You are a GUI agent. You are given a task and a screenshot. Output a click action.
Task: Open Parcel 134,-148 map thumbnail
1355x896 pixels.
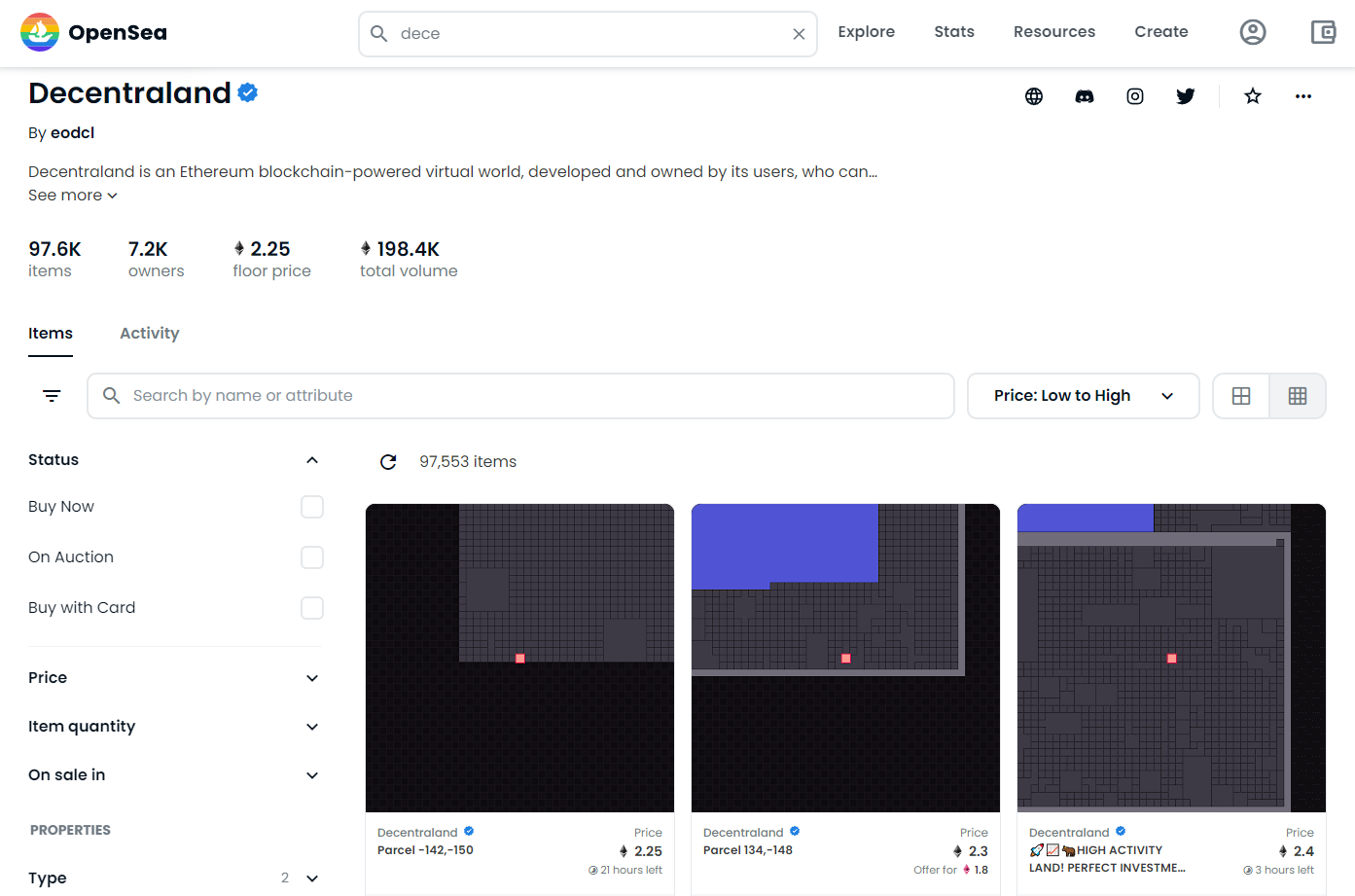[x=845, y=658]
